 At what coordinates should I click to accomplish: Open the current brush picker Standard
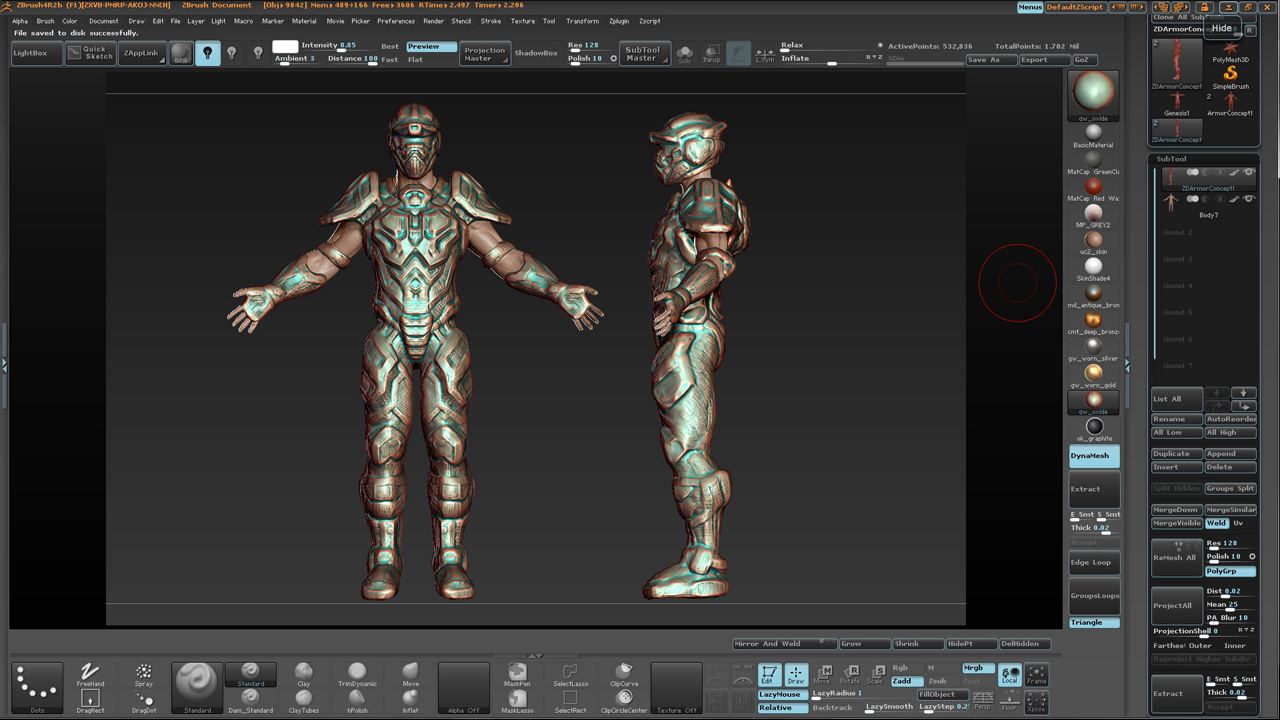click(197, 688)
